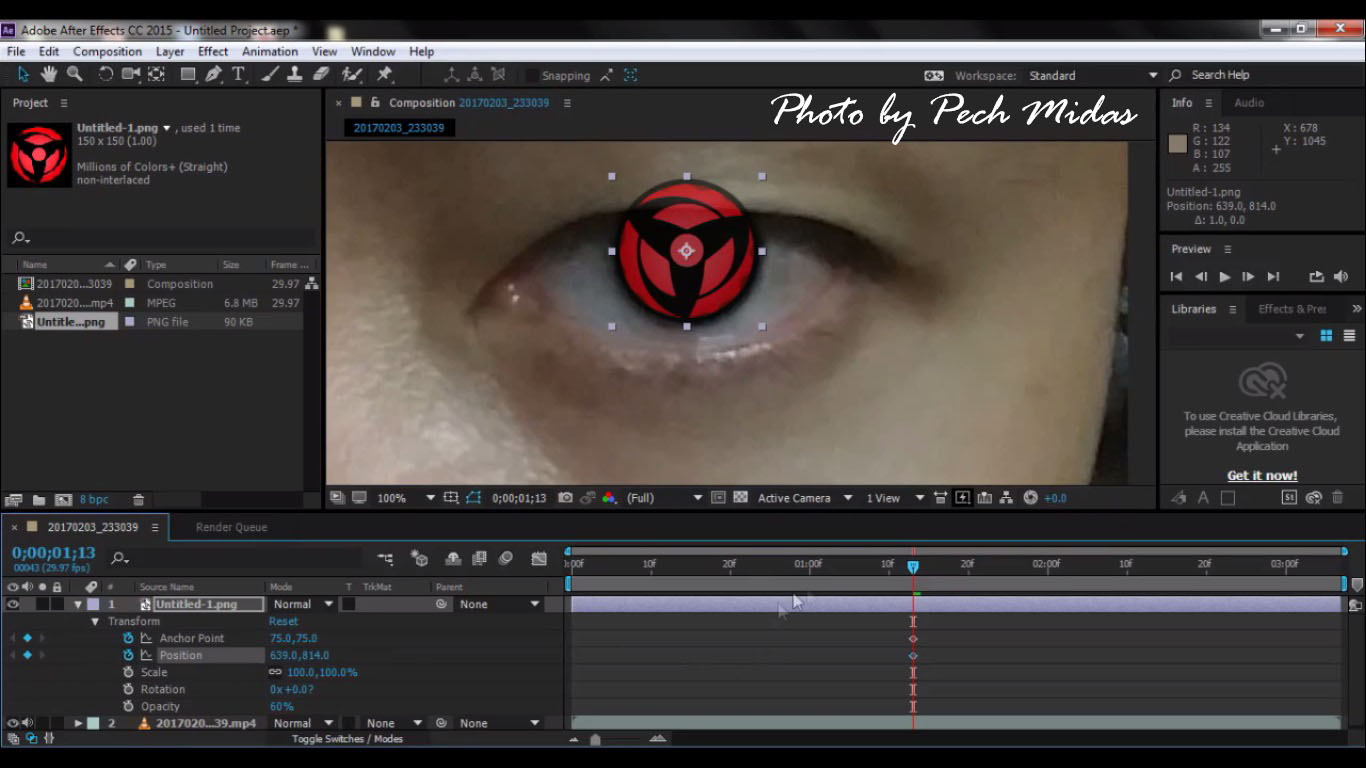1366x768 pixels.
Task: Mute audio of 2017020...39.mp4 layer
Action: pyautogui.click(x=28, y=723)
